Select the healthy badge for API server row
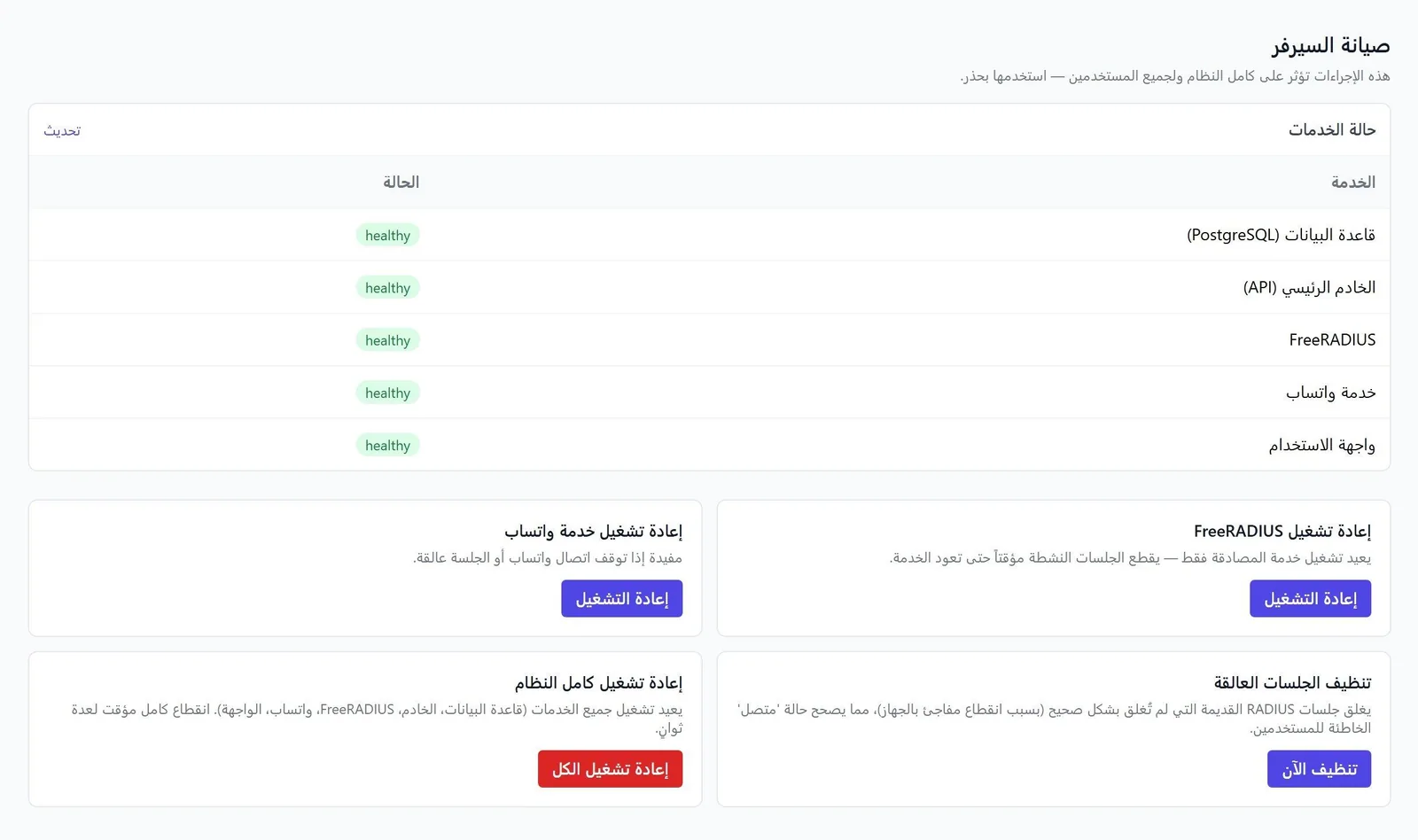1418x840 pixels. tap(387, 288)
